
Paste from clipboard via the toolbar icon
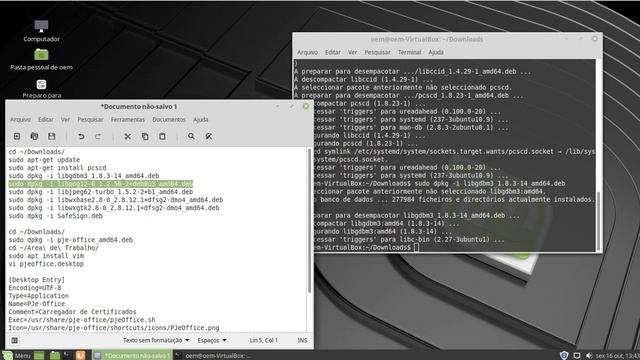162,136
